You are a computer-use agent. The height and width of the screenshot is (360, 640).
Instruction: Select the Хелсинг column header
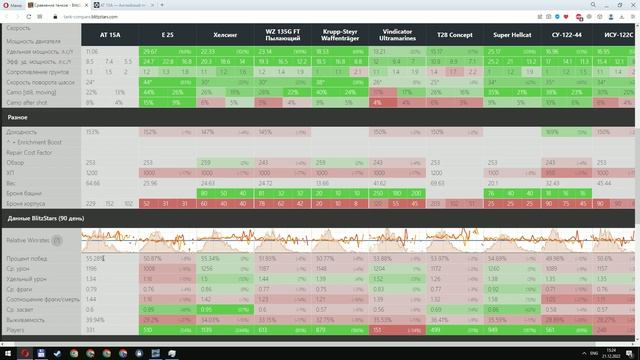pos(225,35)
